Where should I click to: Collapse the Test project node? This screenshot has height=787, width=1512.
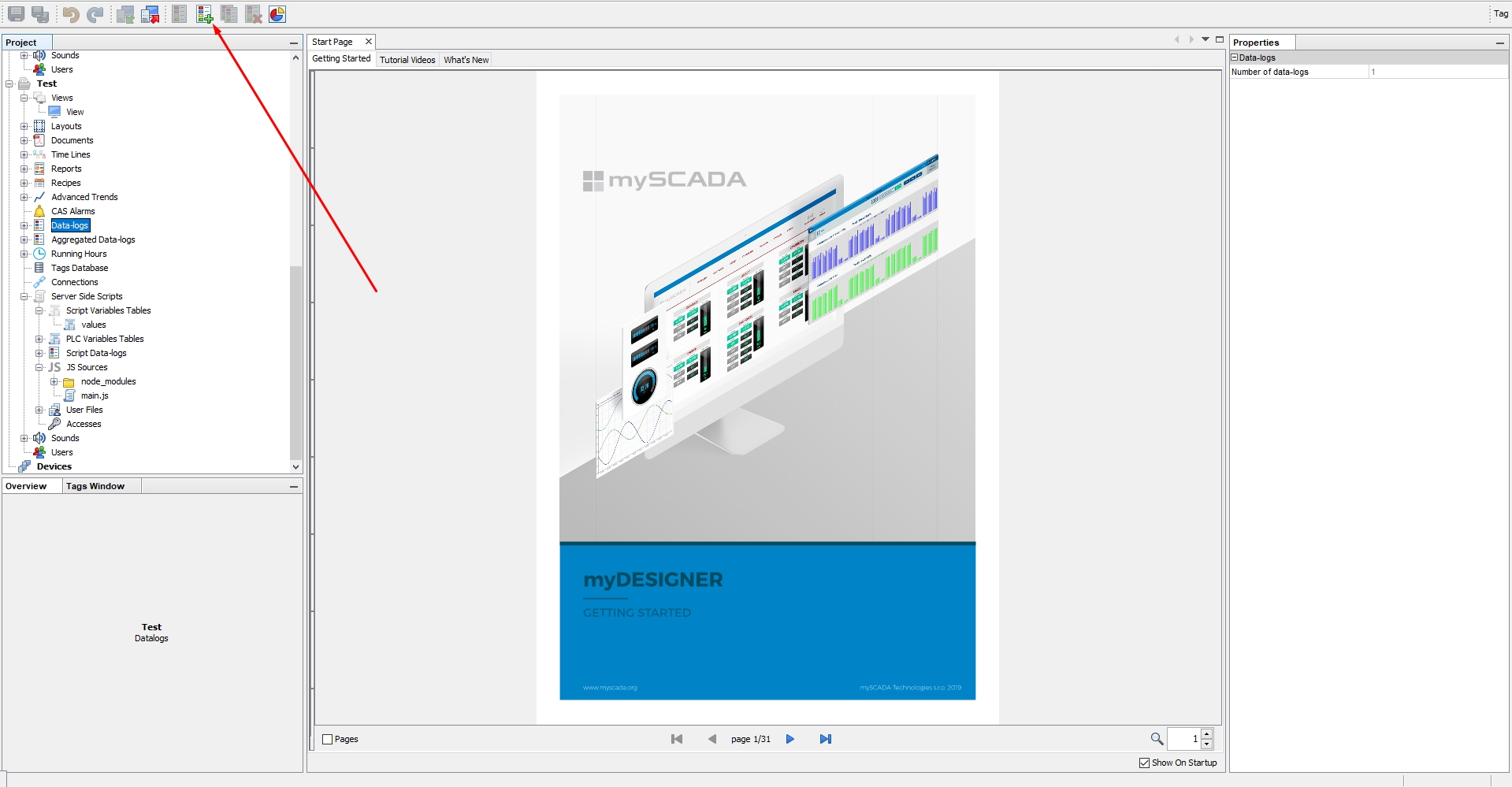coord(9,84)
